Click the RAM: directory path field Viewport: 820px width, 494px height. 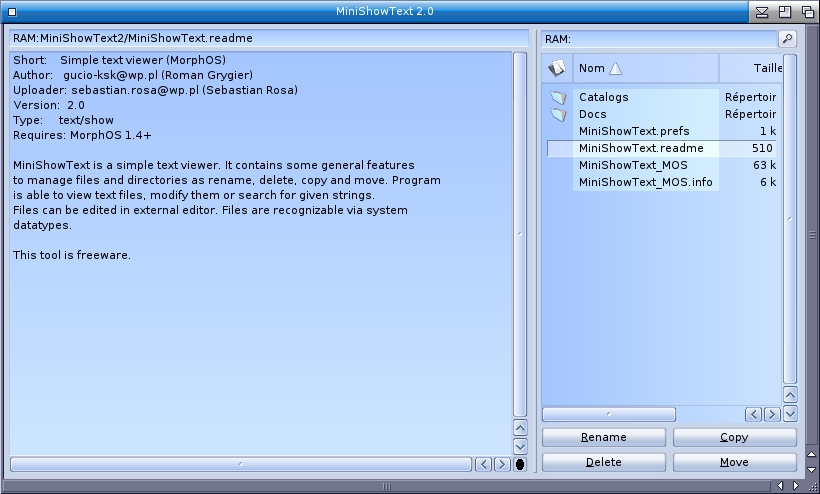658,39
